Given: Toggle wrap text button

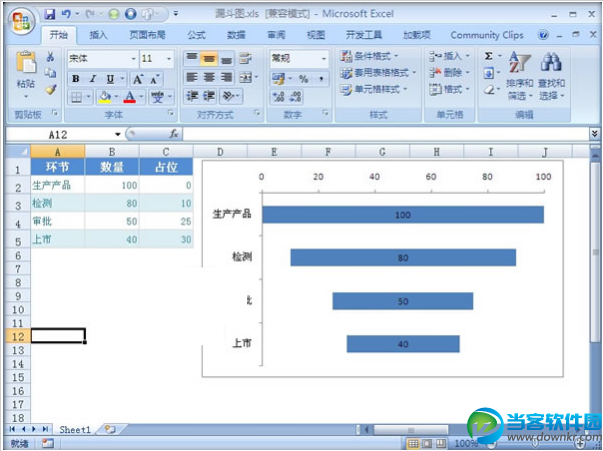Looking at the screenshot, I should [245, 58].
